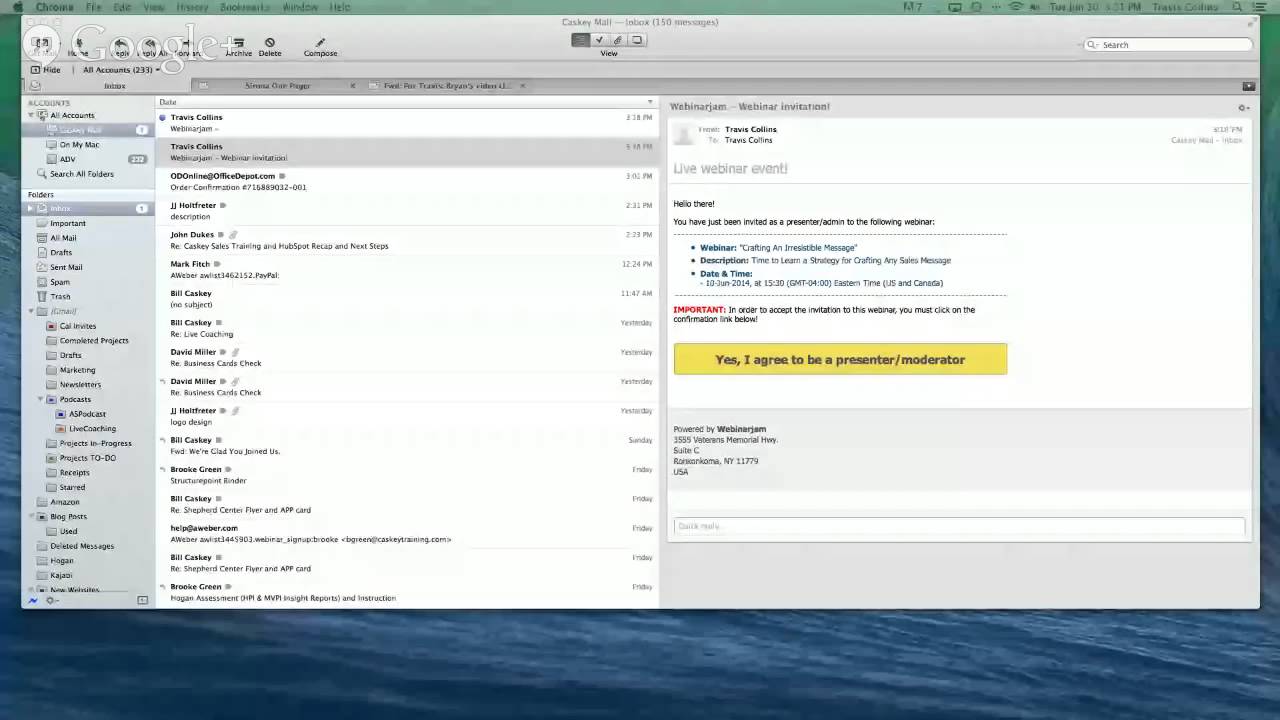The width and height of the screenshot is (1280, 720).
Task: Select the attachment view mode icon
Action: (618, 40)
